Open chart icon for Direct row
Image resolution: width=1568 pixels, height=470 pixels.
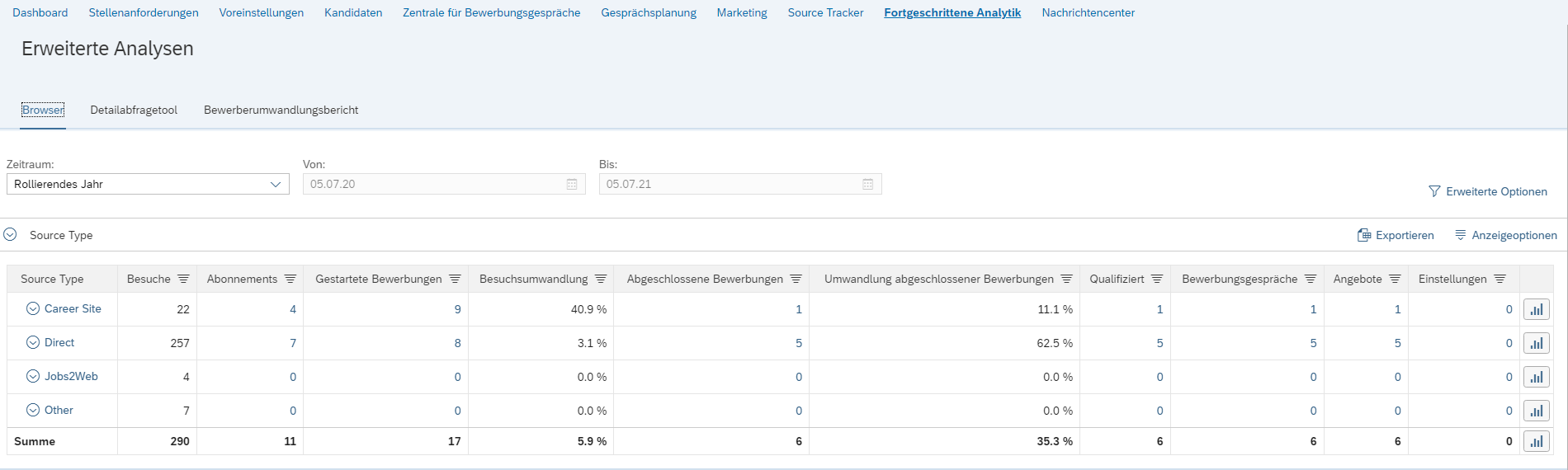(x=1536, y=343)
